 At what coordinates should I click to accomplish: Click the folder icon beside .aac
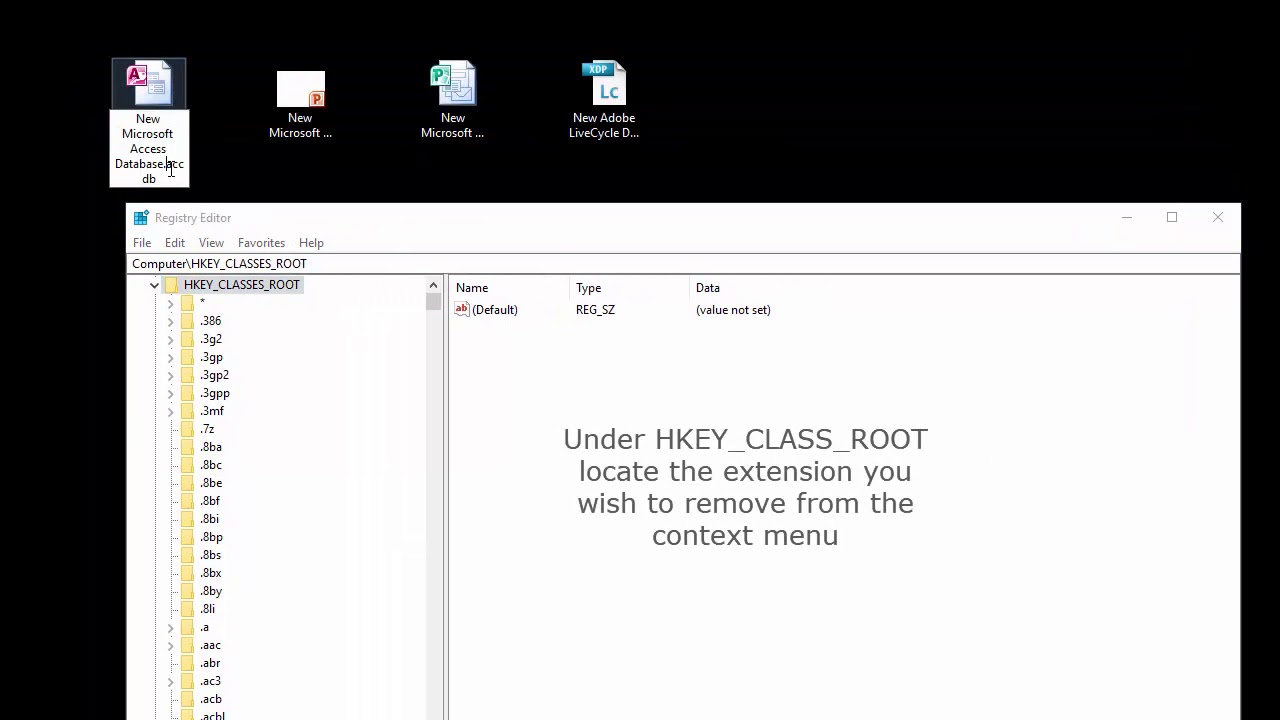click(187, 645)
